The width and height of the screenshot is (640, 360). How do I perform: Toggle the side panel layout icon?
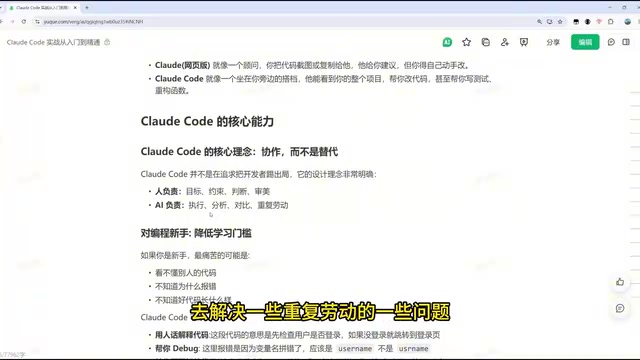click(x=626, y=42)
